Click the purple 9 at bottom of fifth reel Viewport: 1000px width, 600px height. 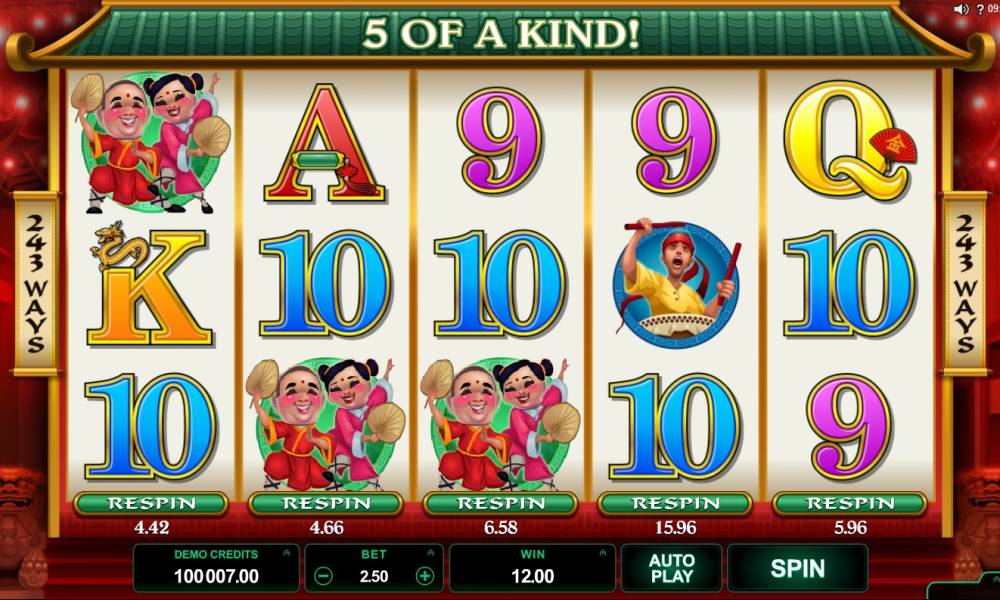click(850, 426)
